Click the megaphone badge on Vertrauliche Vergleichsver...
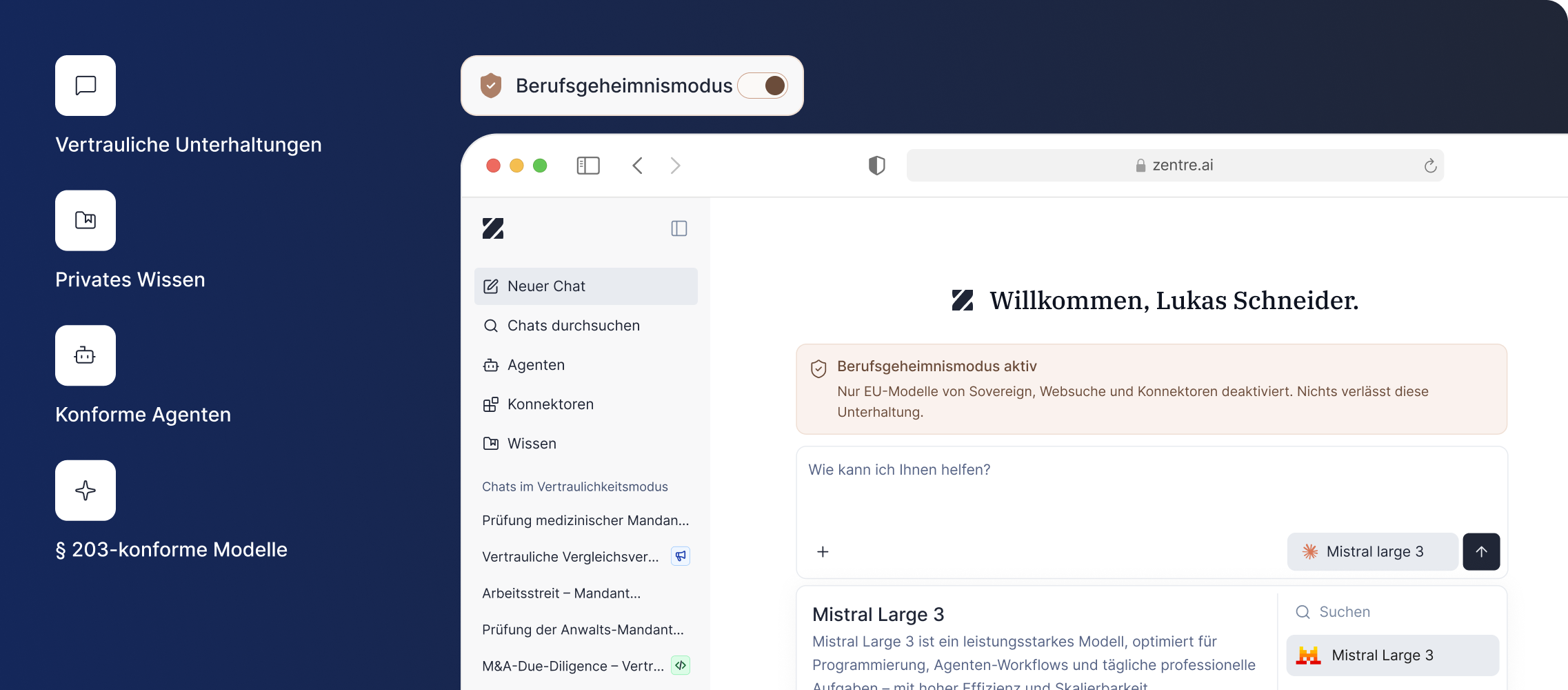1568x690 pixels. (681, 556)
